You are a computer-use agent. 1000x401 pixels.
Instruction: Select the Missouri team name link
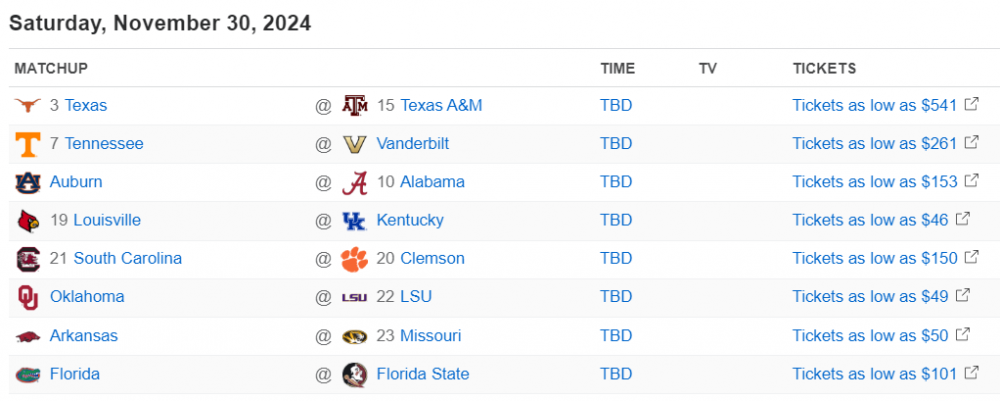point(430,336)
